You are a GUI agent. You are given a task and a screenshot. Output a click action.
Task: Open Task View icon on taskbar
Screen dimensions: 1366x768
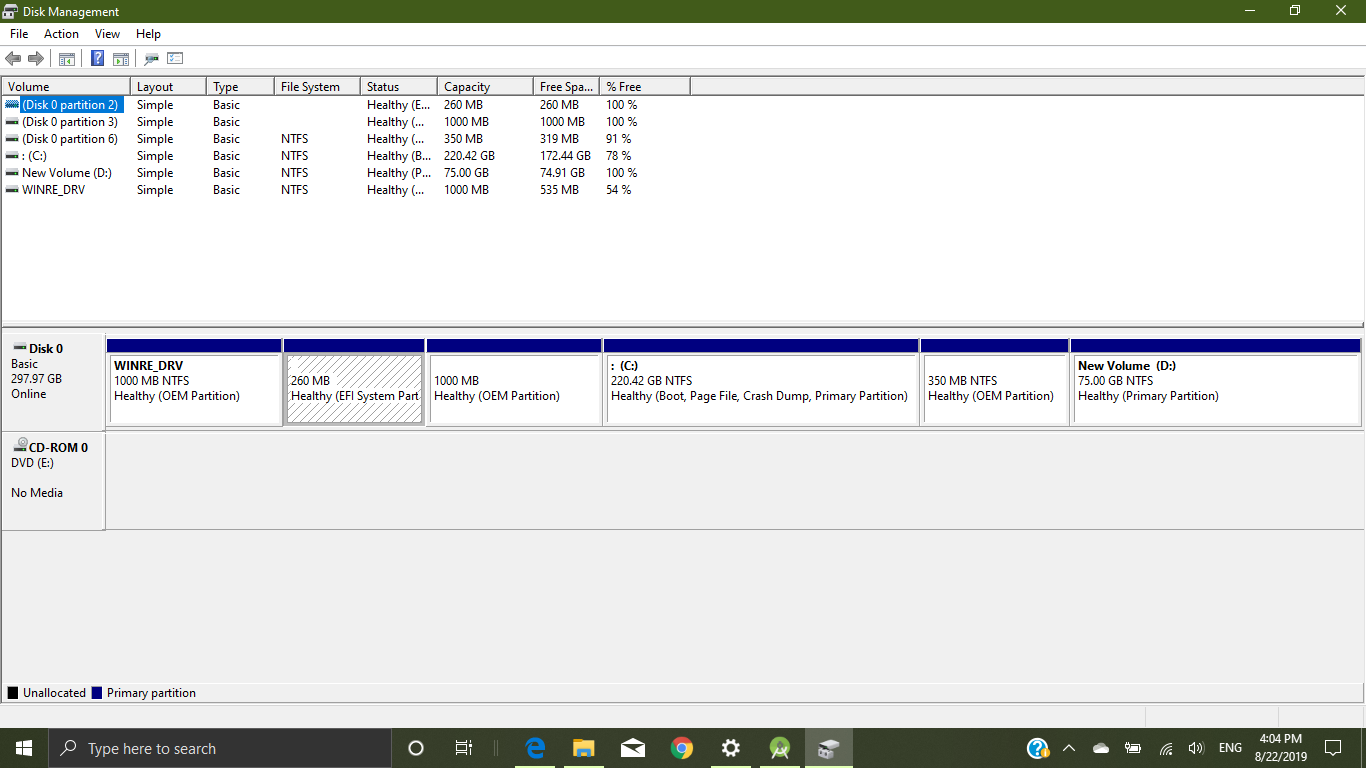pos(464,748)
